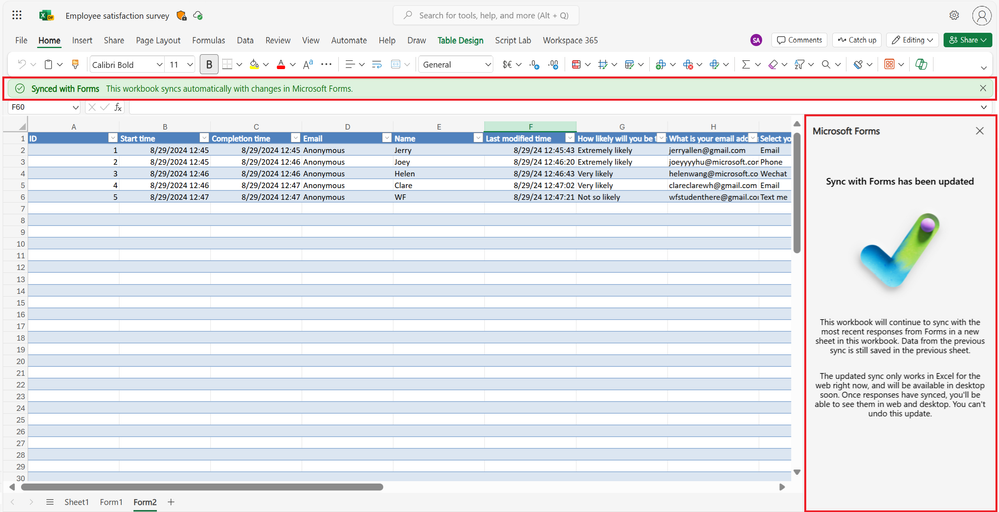Open the Email column filter dropdown
999x512 pixels.
click(387, 138)
